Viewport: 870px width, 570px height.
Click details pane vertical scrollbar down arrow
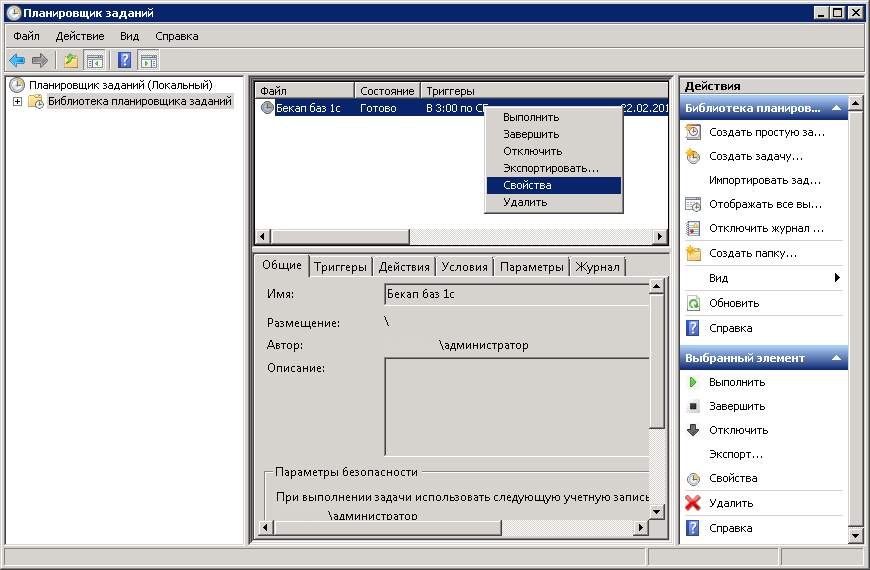pos(656,511)
